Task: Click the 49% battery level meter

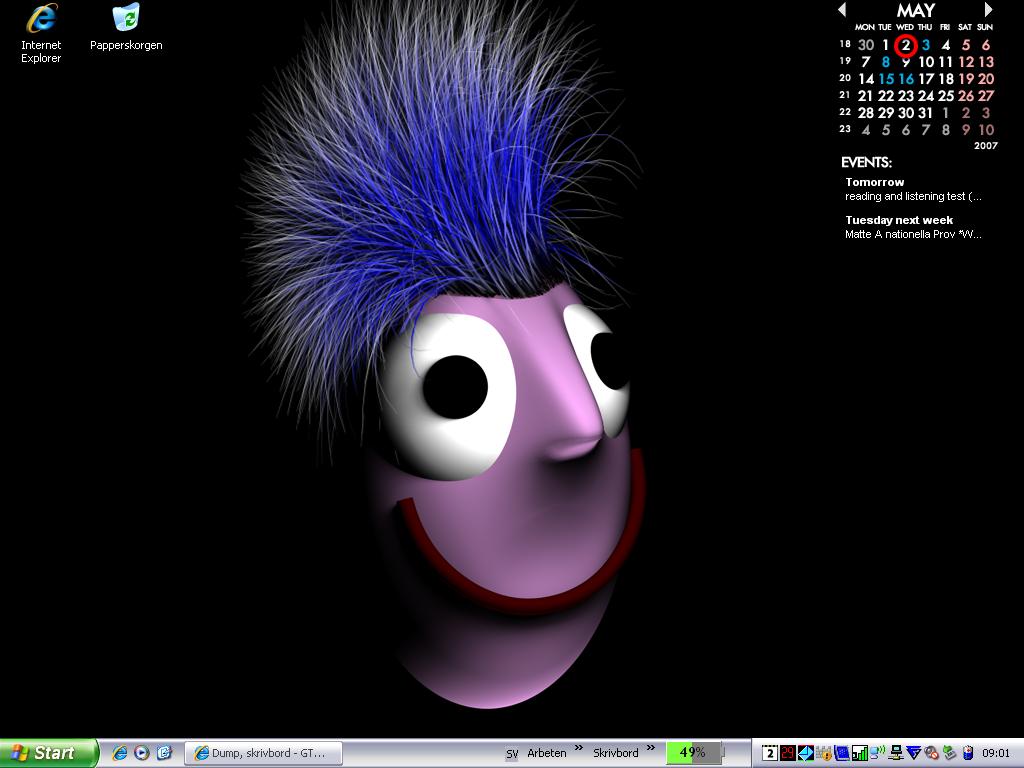Action: [x=693, y=753]
